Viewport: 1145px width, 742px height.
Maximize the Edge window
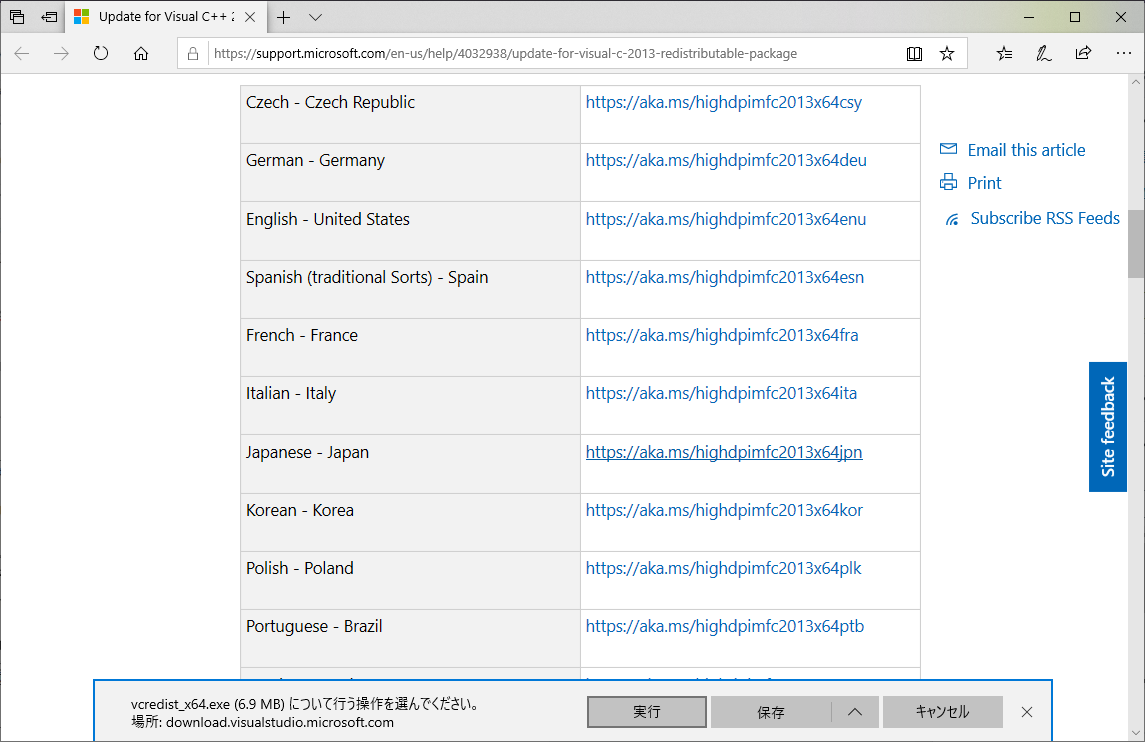(1075, 17)
